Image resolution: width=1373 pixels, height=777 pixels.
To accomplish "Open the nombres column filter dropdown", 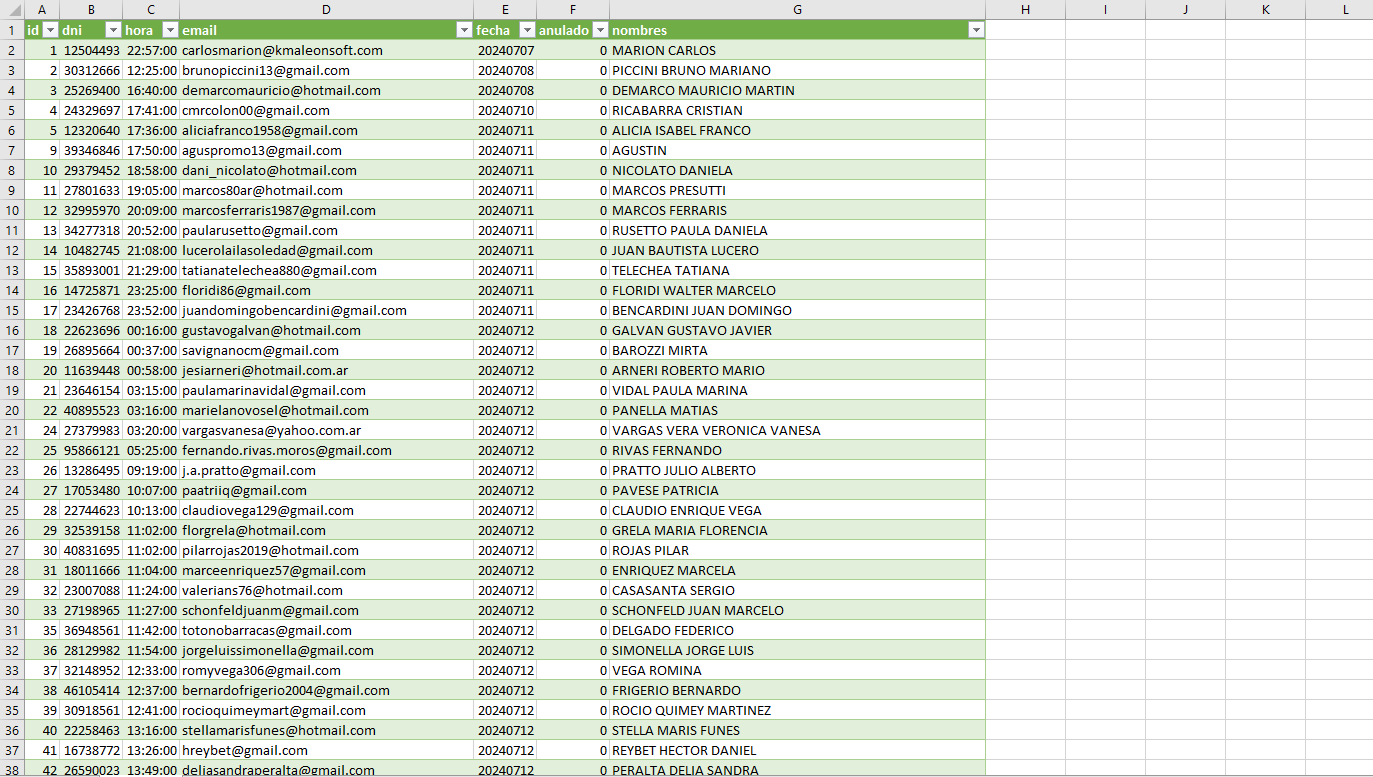I will [976, 30].
